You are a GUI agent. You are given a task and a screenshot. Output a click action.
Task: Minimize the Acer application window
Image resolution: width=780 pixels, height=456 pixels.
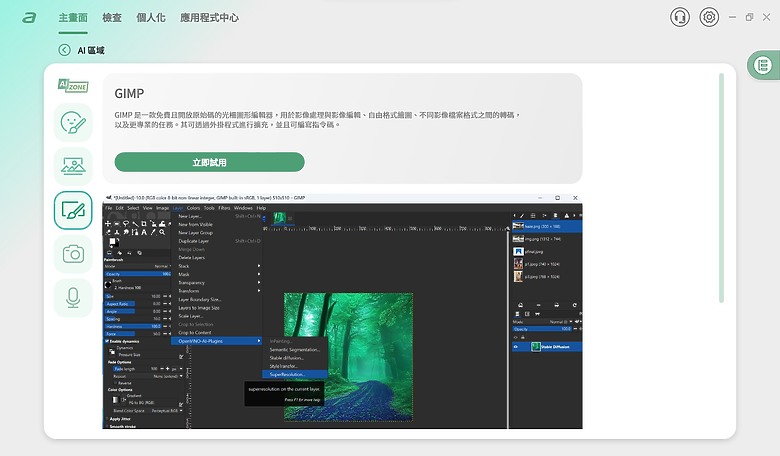coord(732,17)
